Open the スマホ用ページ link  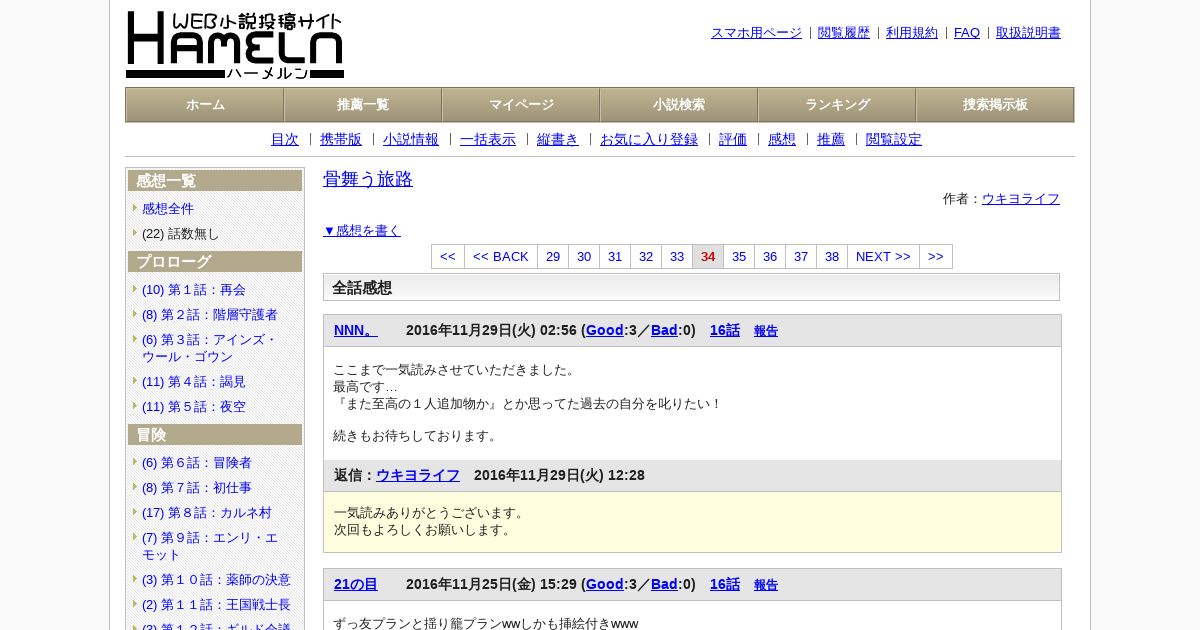click(x=756, y=32)
